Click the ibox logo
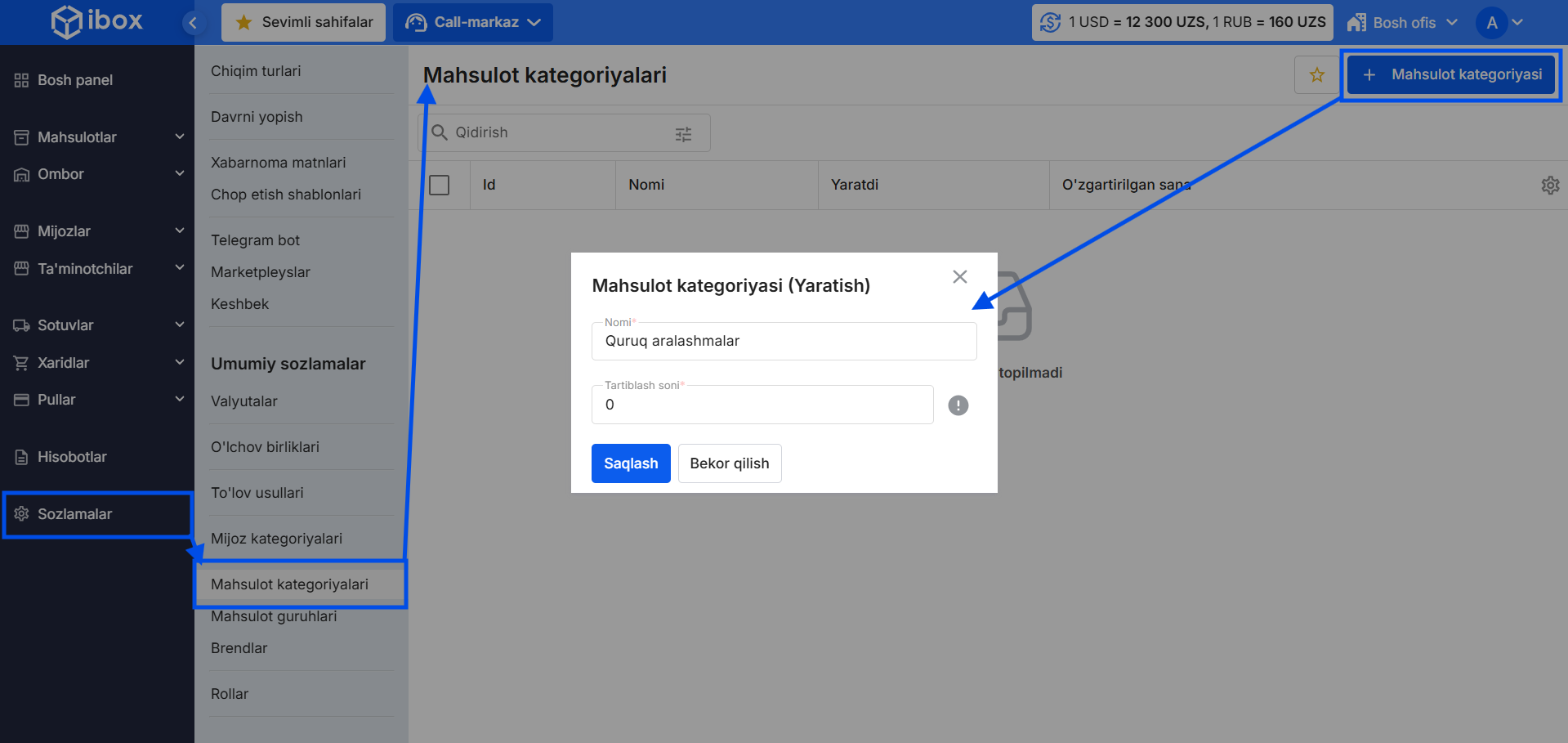The width and height of the screenshot is (1568, 743). tap(96, 21)
